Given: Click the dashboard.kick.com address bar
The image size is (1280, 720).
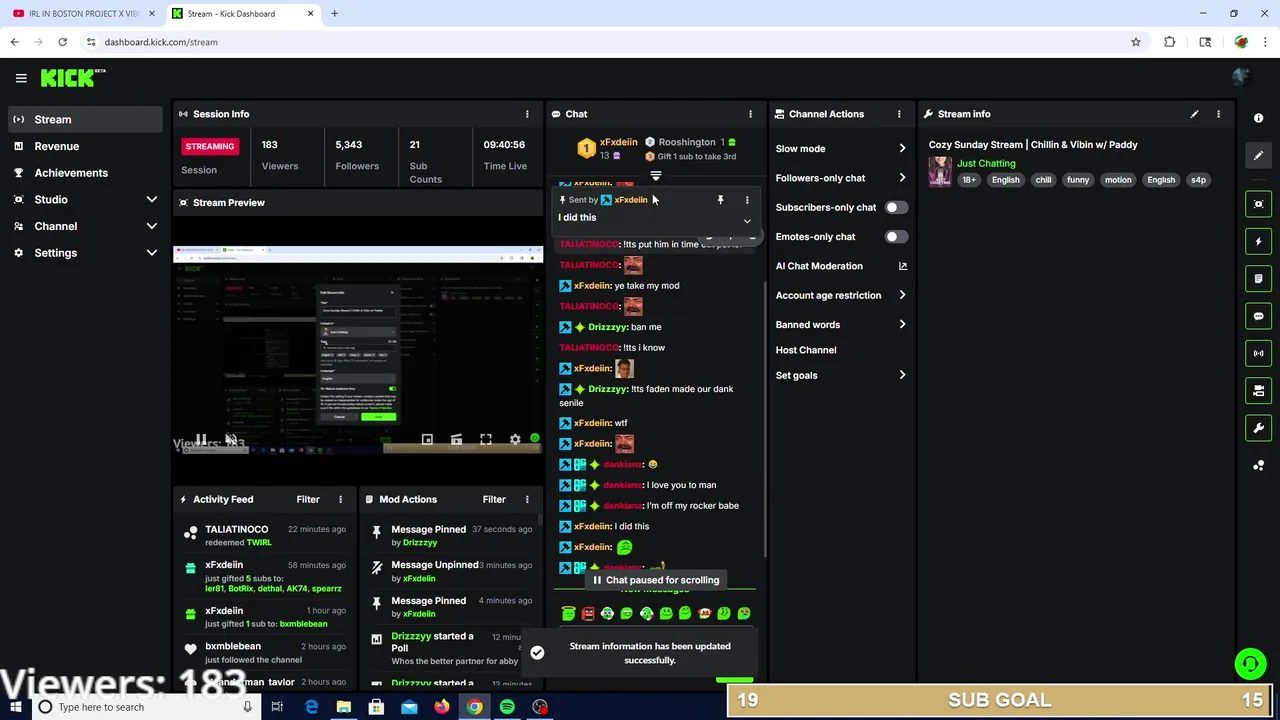Looking at the screenshot, I should point(610,42).
